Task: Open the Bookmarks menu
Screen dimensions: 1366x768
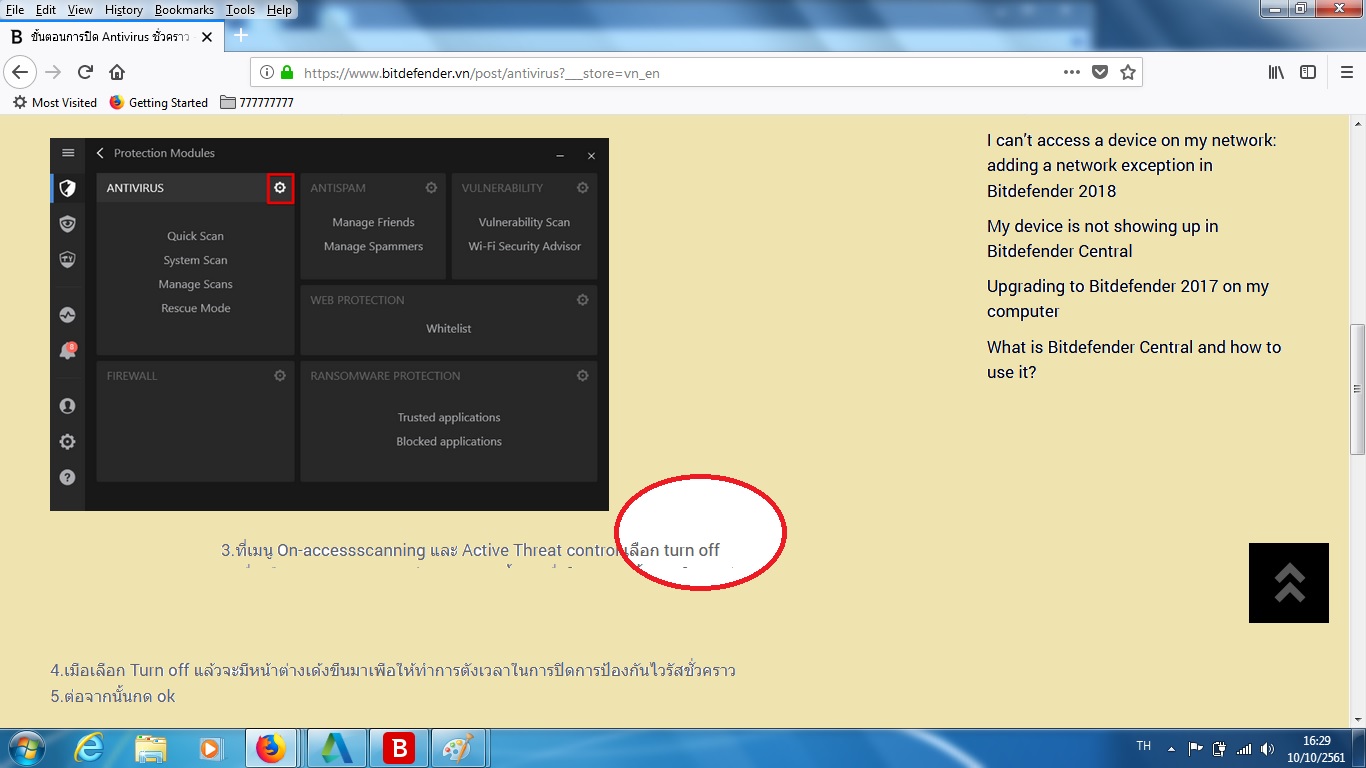Action: 184,10
